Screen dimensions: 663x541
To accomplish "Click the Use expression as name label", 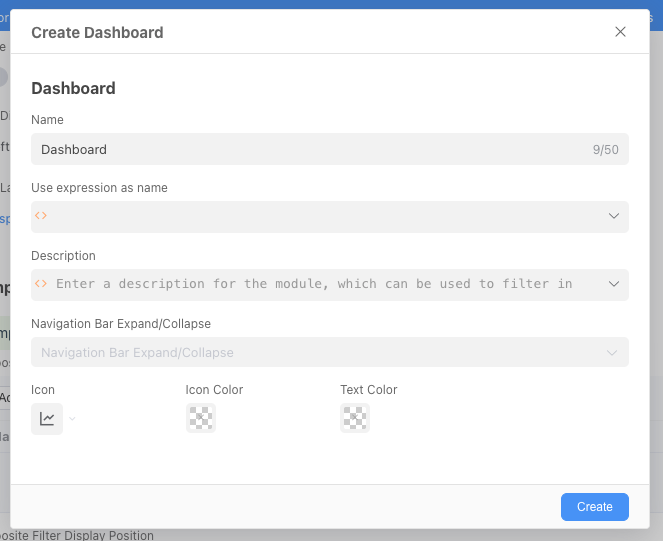I will [x=99, y=188].
